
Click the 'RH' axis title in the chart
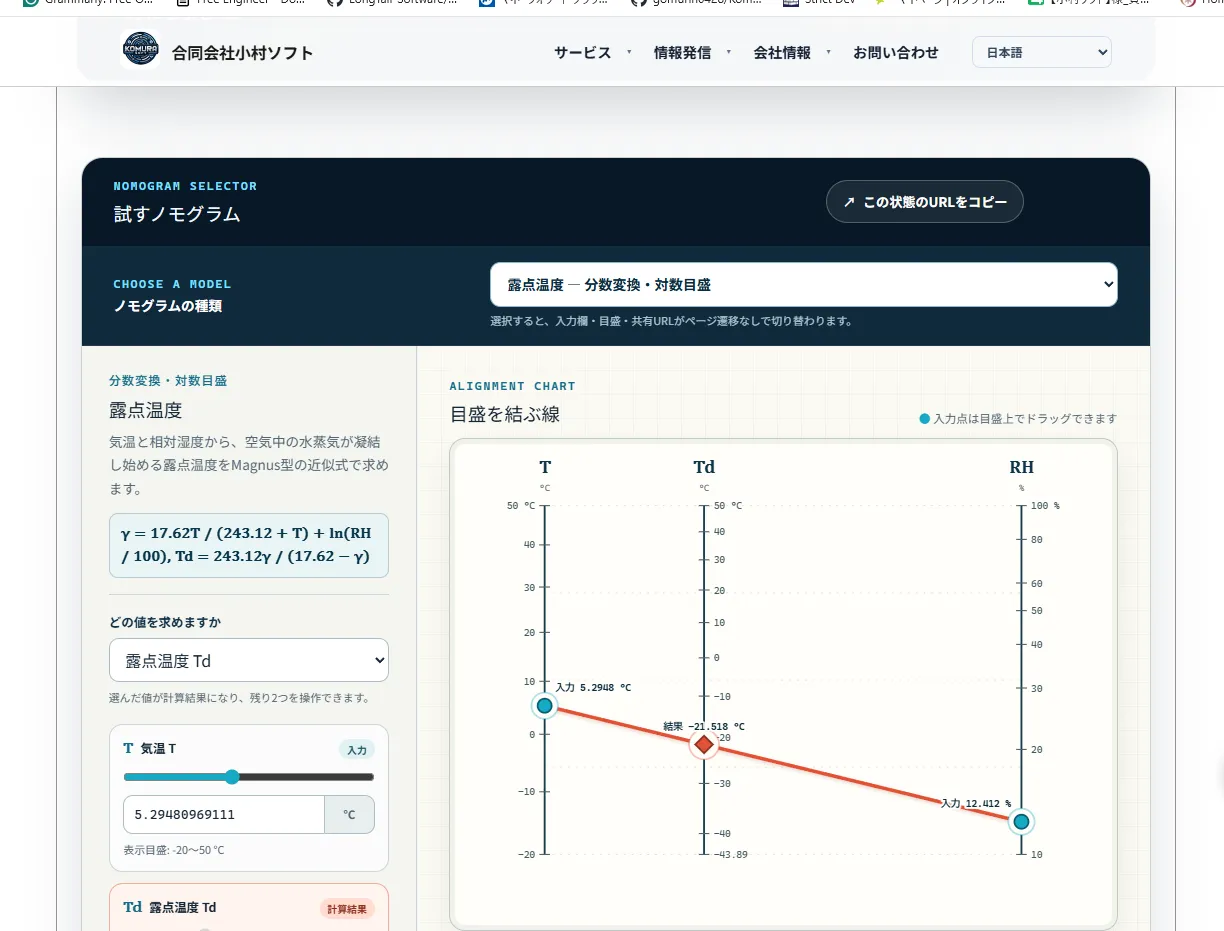(1021, 467)
